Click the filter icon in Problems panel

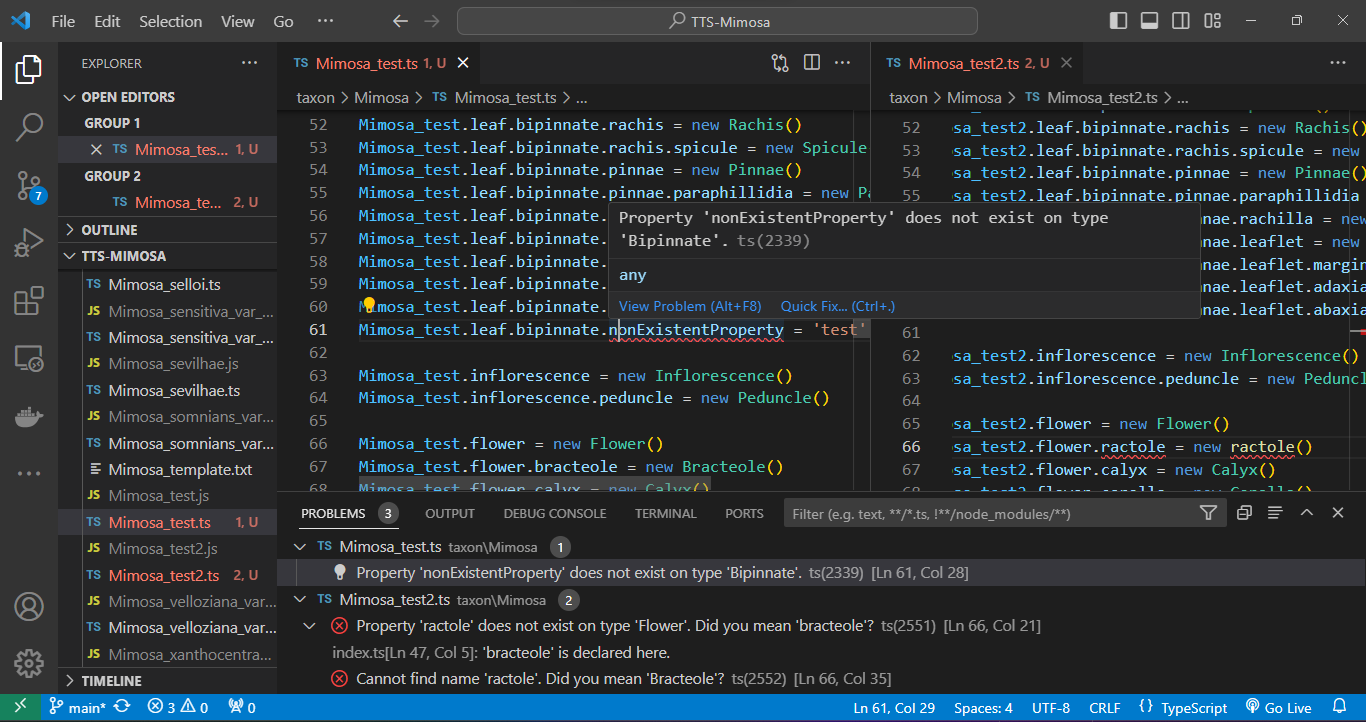[x=1208, y=513]
